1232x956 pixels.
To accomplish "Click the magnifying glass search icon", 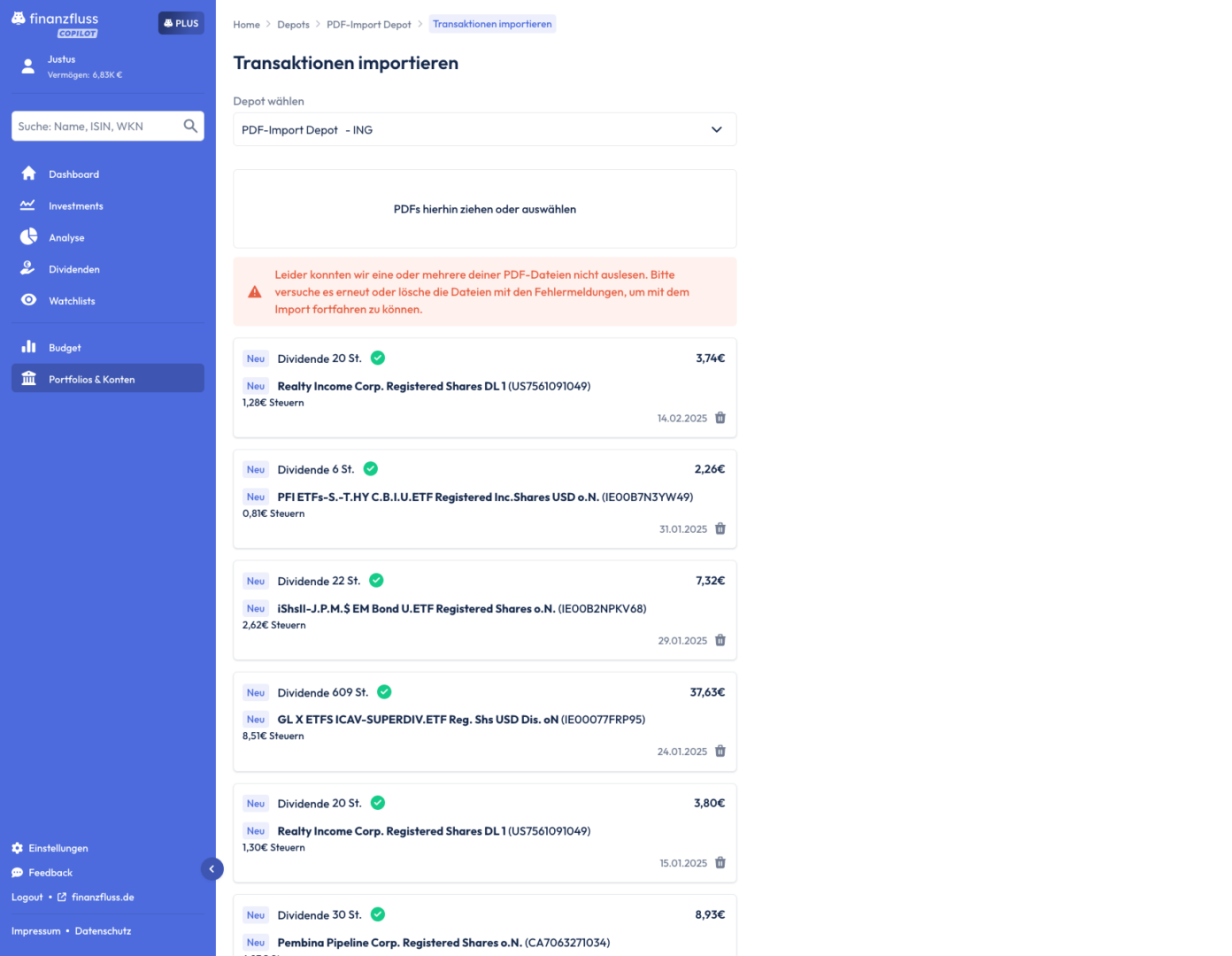I will click(x=190, y=126).
